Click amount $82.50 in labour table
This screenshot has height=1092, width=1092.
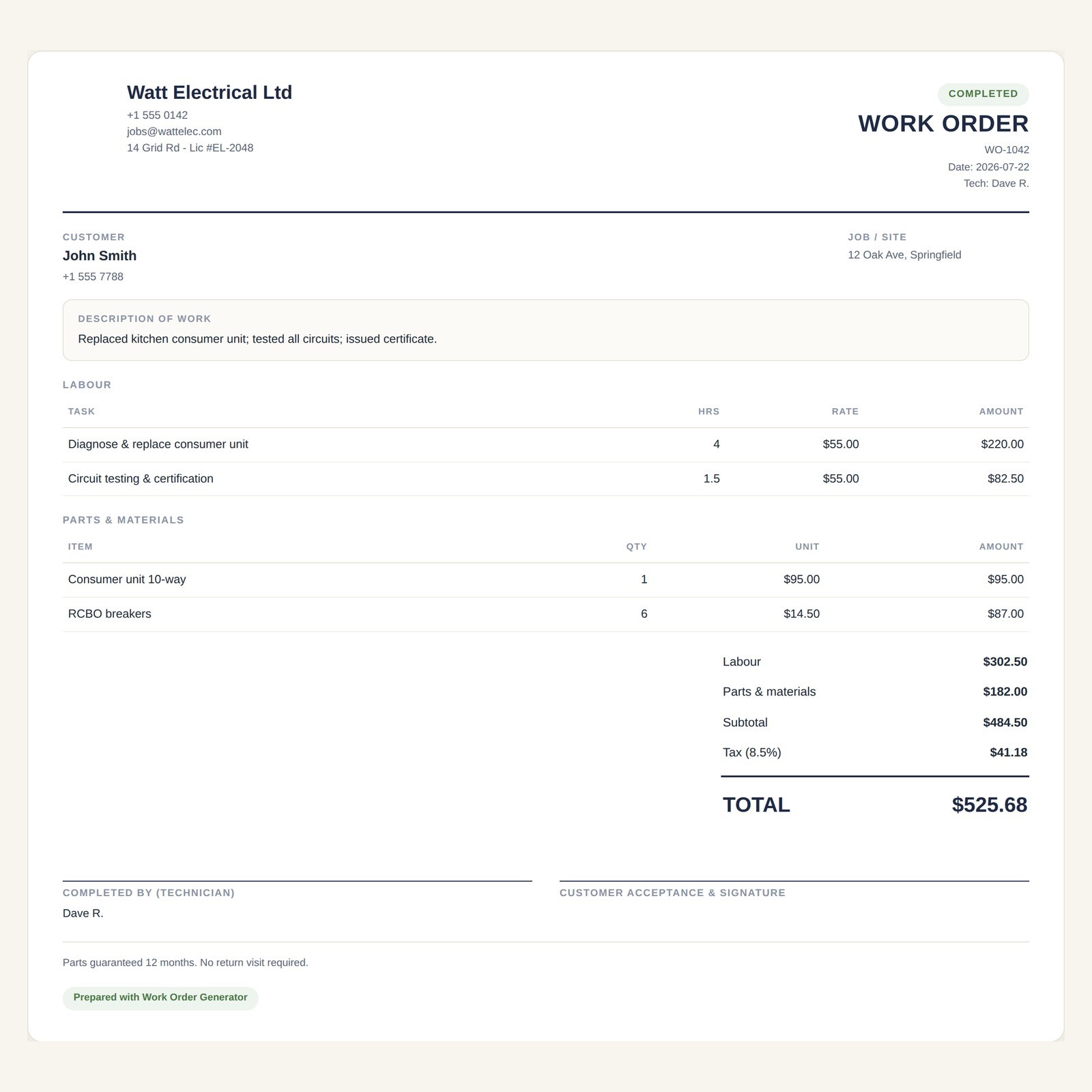pyautogui.click(x=1005, y=479)
